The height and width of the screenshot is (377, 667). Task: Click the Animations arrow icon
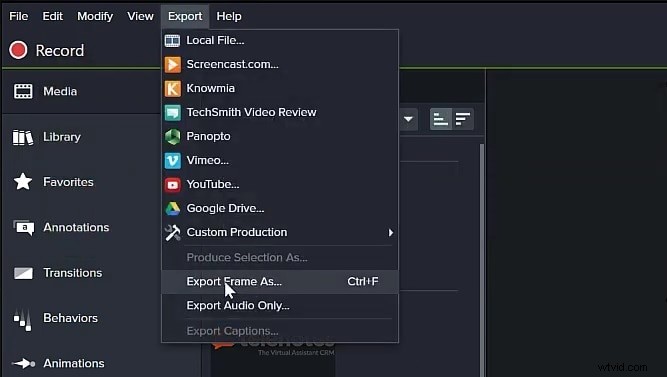pos(24,363)
